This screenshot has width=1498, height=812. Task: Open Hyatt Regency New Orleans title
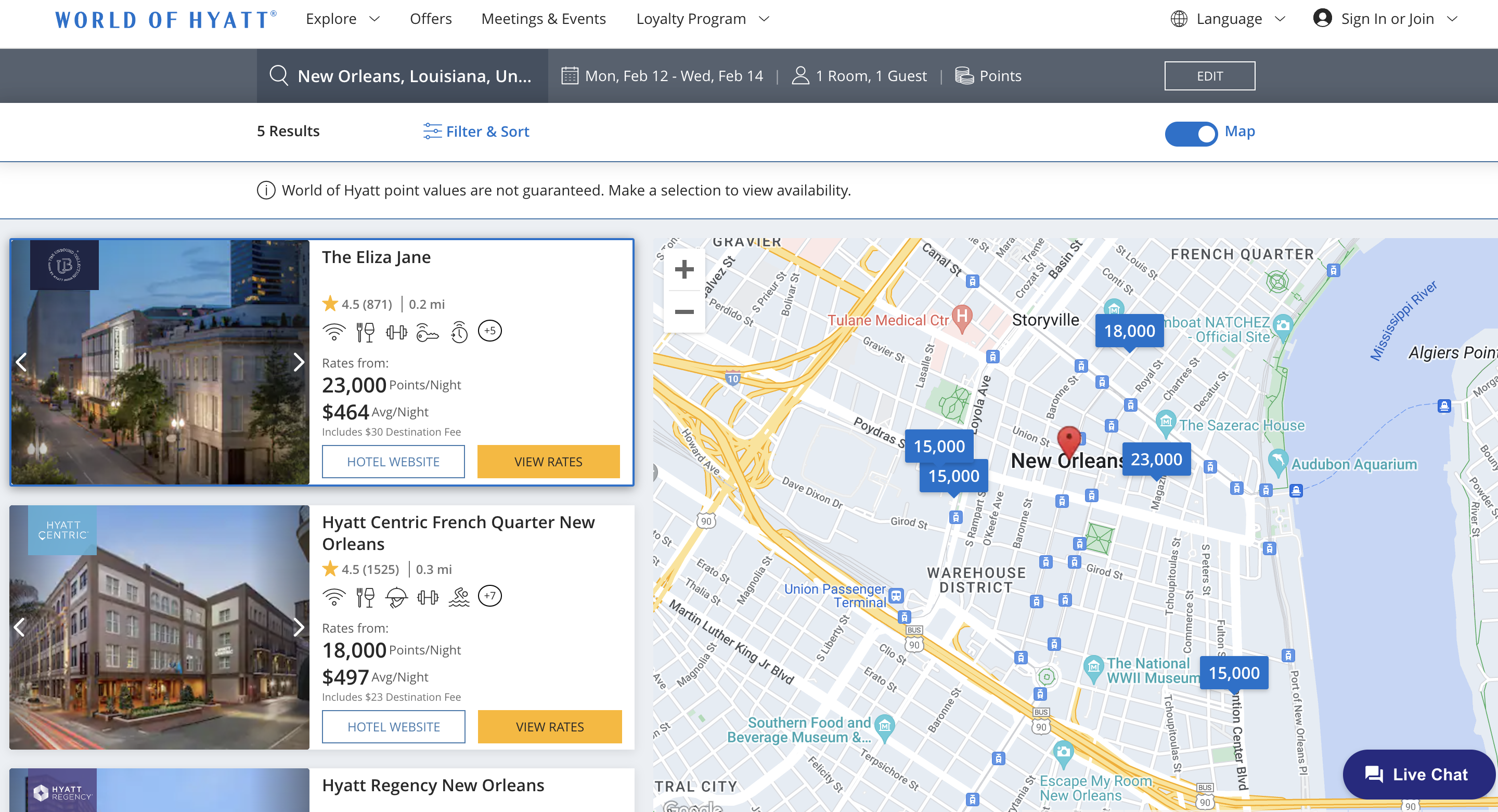point(433,785)
